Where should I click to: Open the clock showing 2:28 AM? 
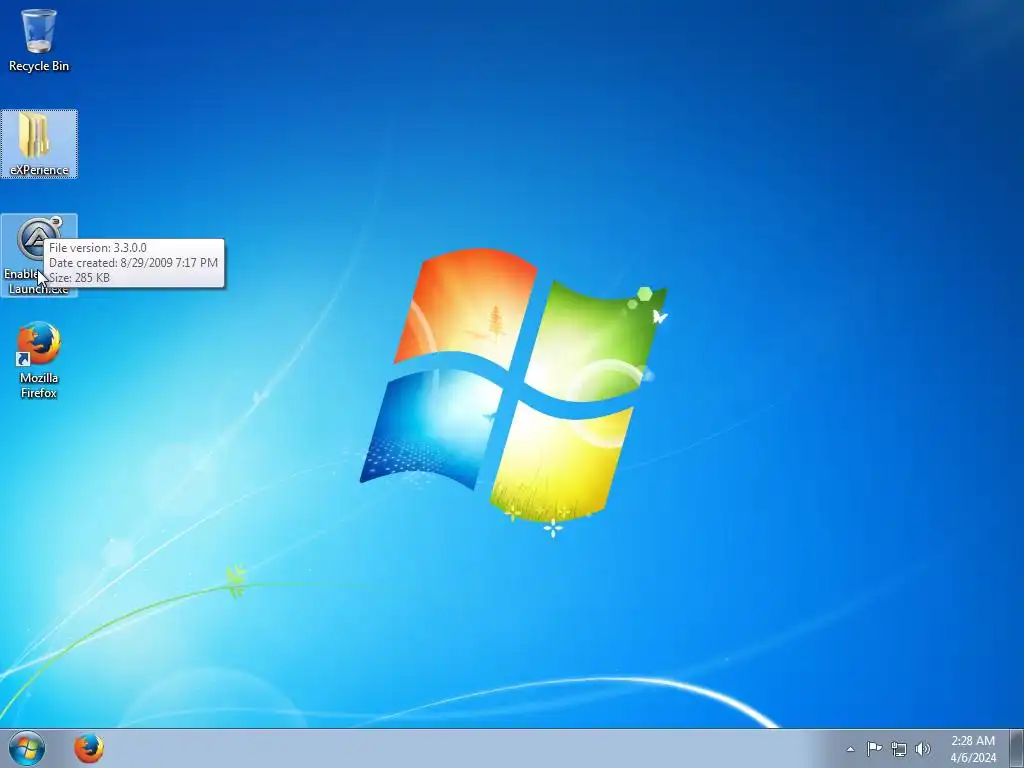point(973,749)
